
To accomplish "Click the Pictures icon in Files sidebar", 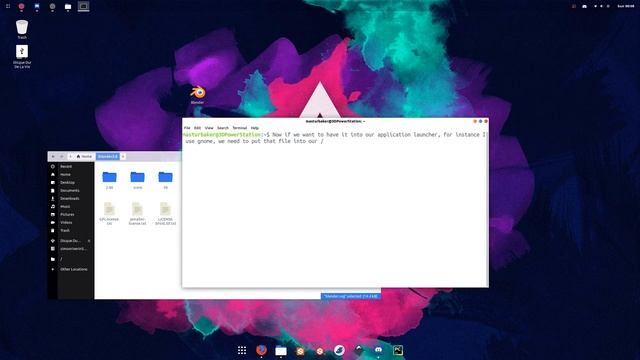I will point(53,214).
